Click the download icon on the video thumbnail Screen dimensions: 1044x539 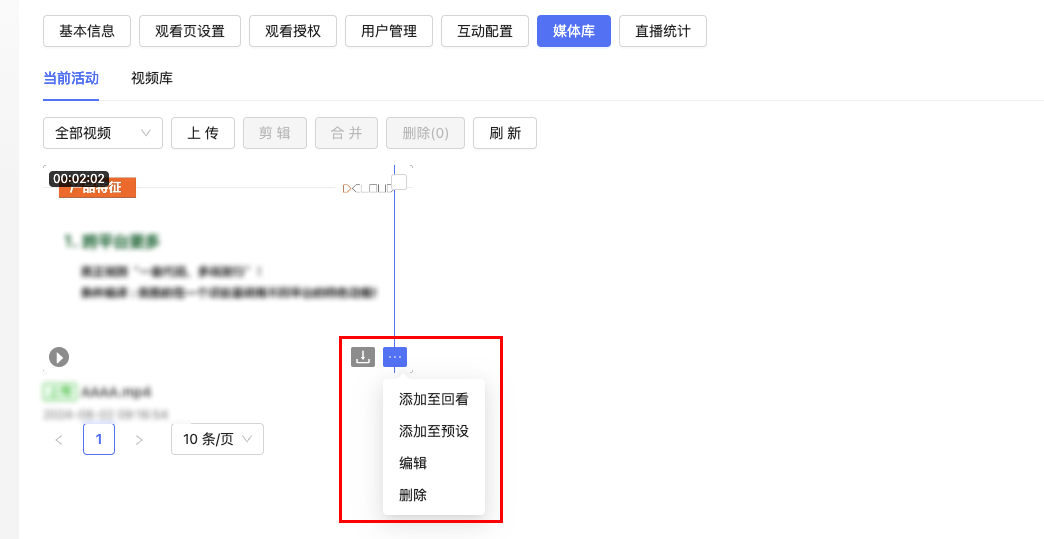[x=363, y=357]
